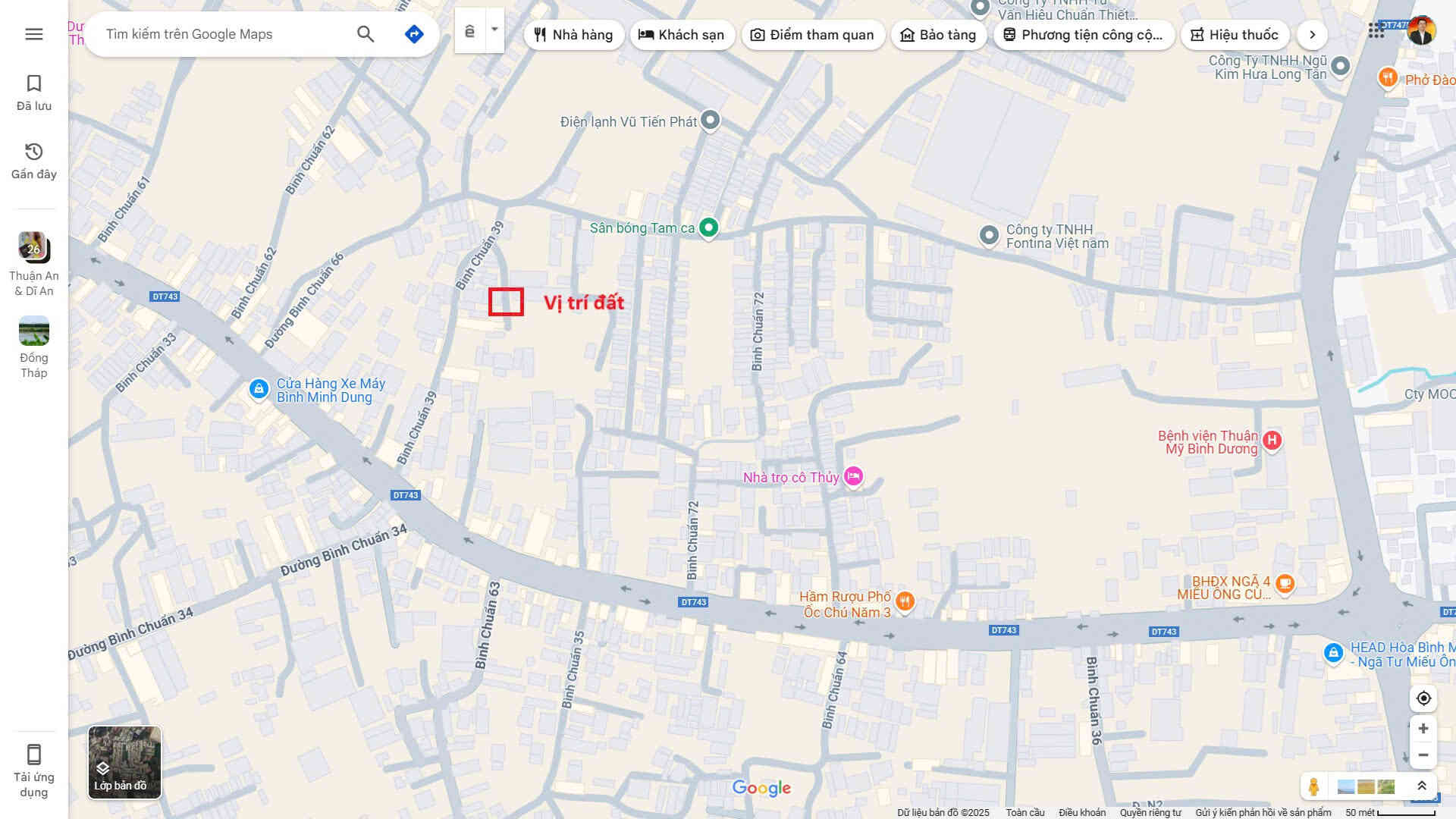The height and width of the screenshot is (819, 1456).
Task: Click the Hiệu thuốc chip
Action: point(1235,35)
